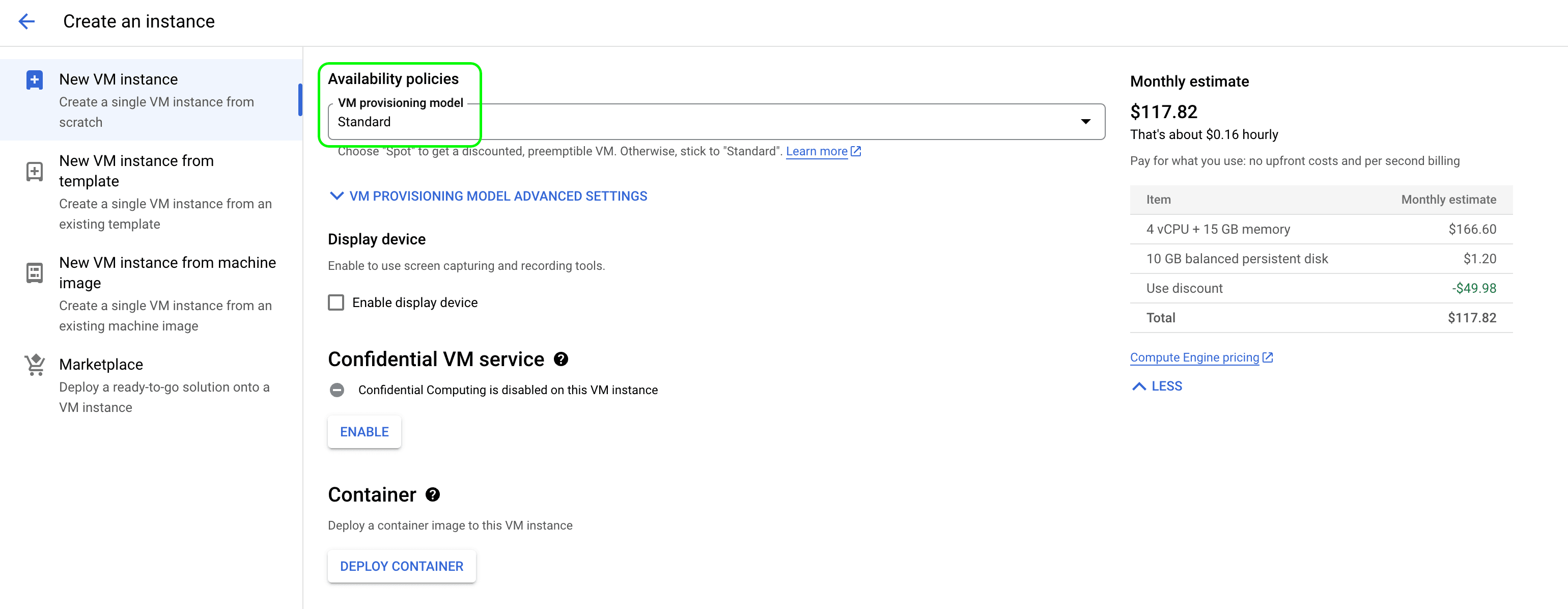This screenshot has width=1568, height=609.
Task: Follow the Learn more link
Action: click(x=816, y=151)
